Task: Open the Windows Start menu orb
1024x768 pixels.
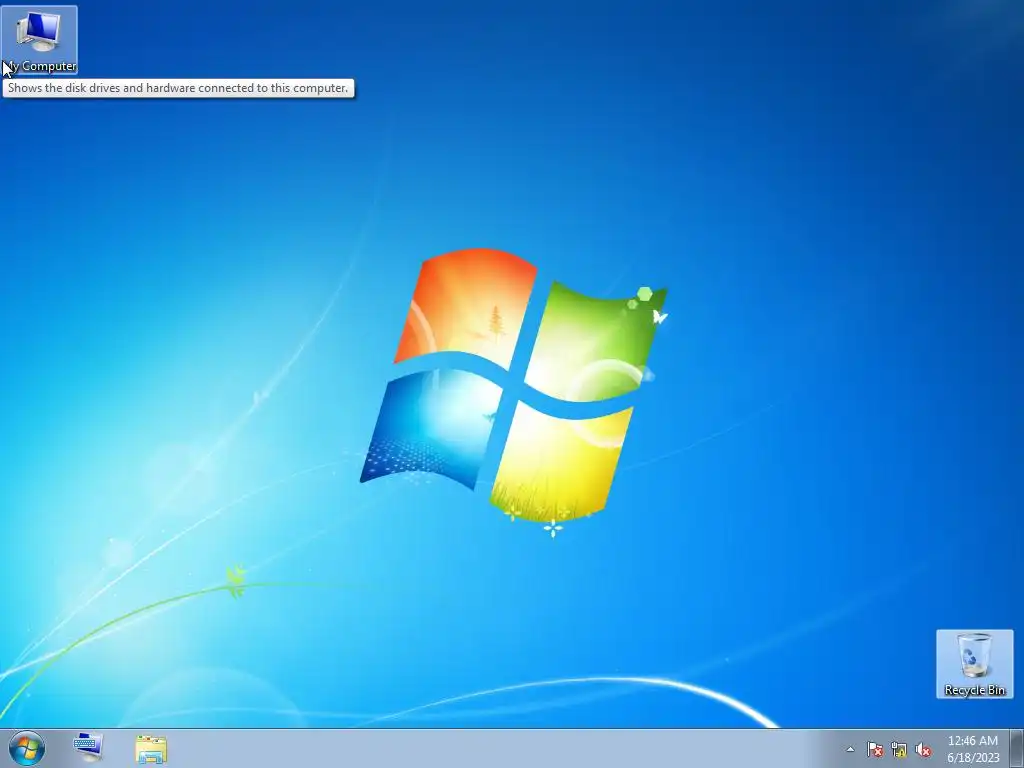Action: 27,748
